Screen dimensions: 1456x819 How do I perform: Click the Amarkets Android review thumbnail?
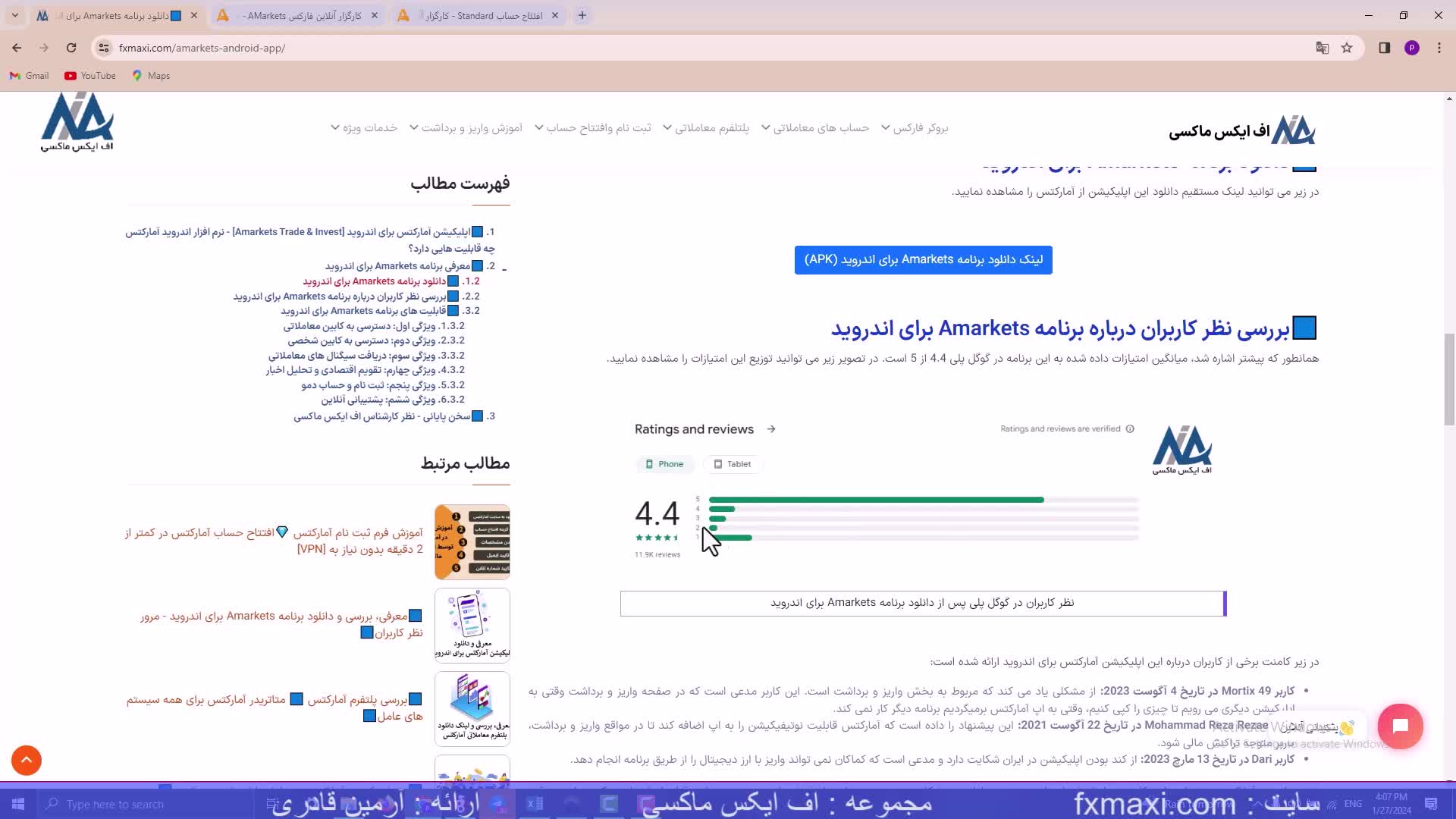pyautogui.click(x=472, y=626)
